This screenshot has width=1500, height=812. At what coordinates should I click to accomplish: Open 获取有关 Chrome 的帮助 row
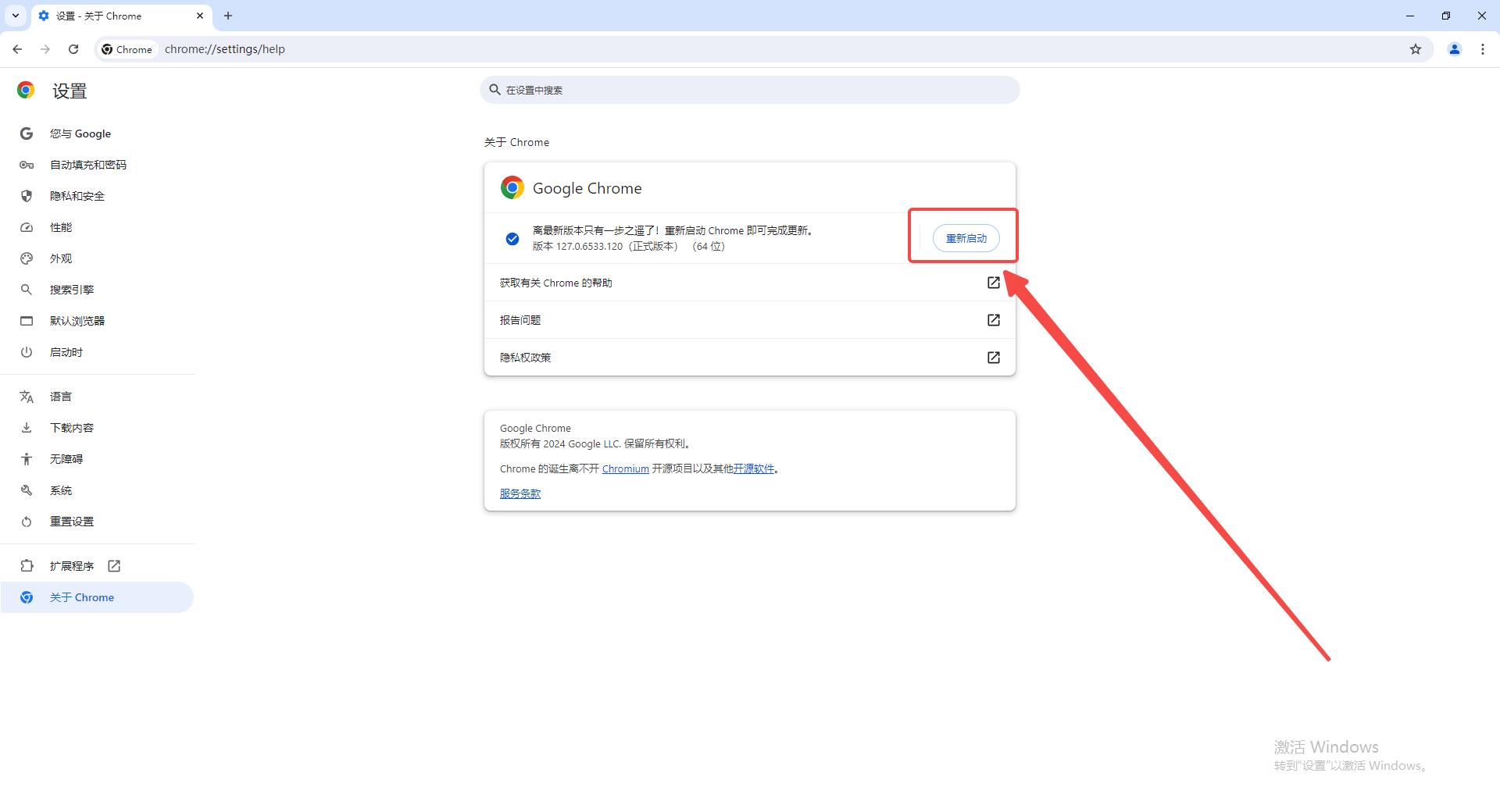click(750, 283)
